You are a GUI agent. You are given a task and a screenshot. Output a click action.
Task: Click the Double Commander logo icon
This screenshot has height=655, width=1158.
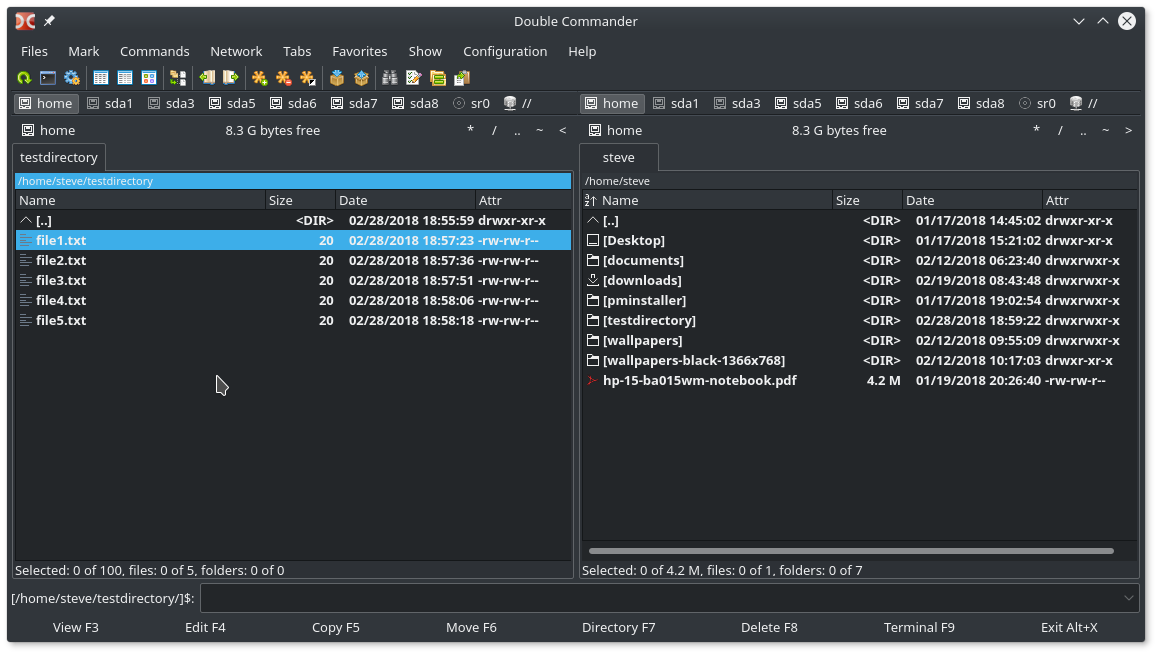point(25,21)
